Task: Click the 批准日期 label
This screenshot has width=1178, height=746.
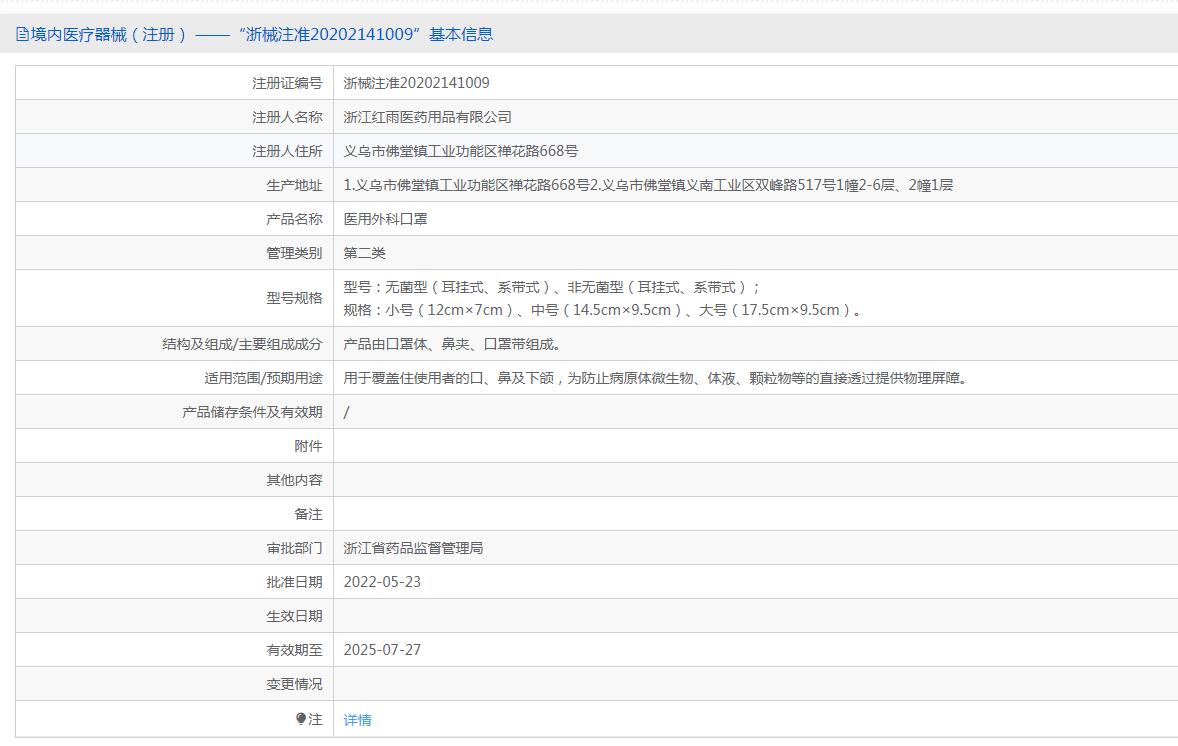Action: [294, 582]
